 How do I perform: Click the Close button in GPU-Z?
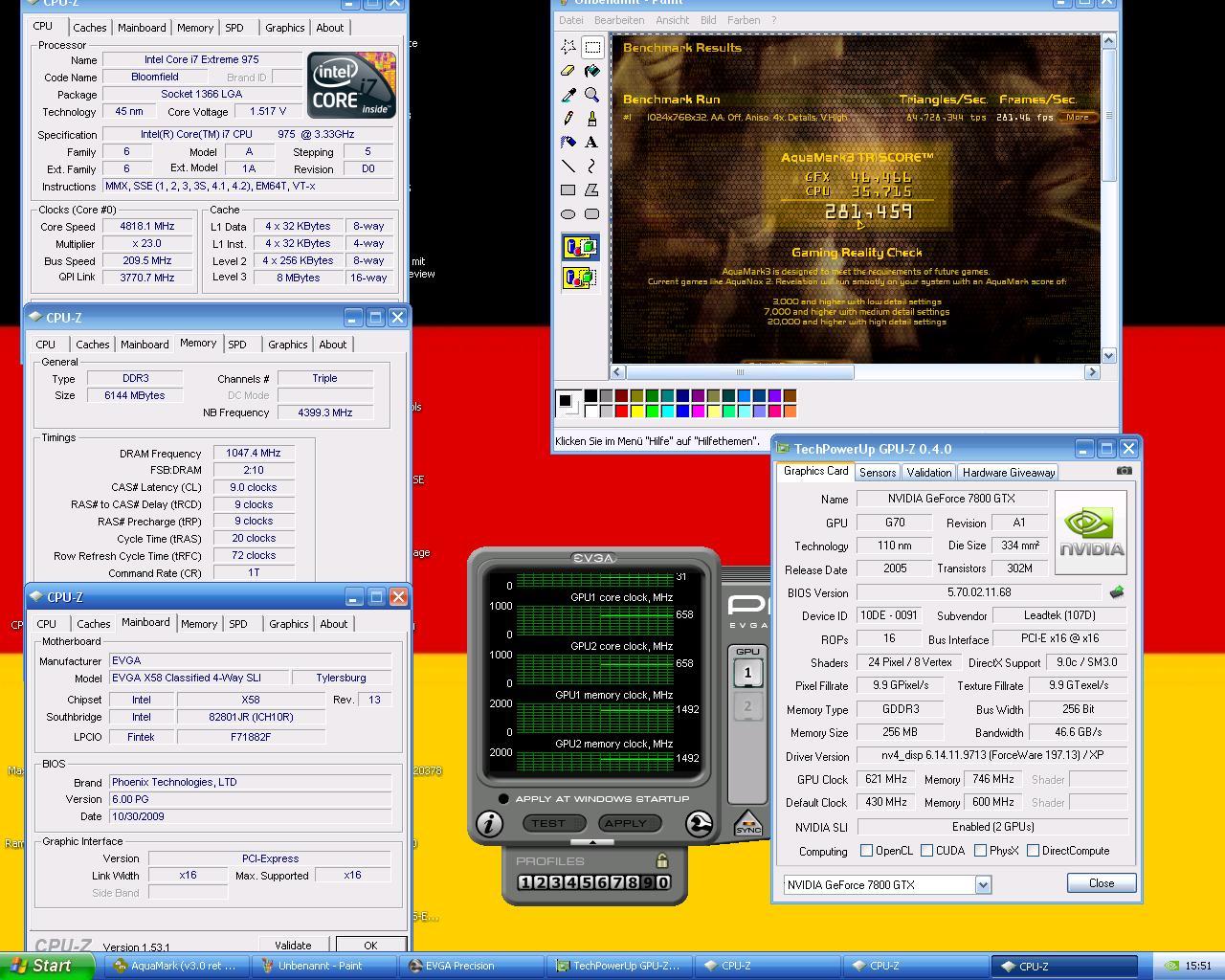click(1102, 883)
